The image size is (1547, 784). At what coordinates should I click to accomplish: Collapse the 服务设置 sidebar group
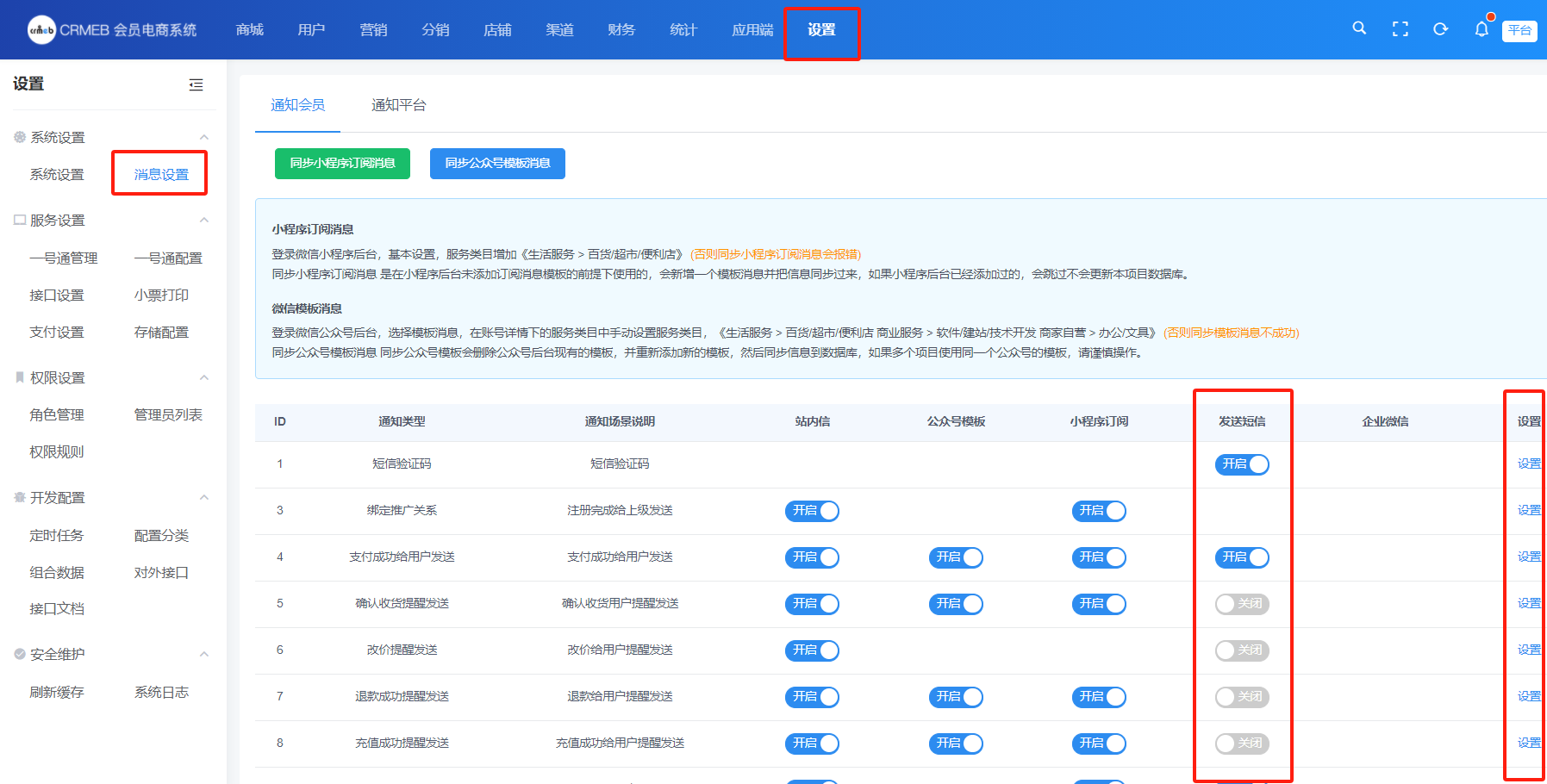[x=204, y=221]
